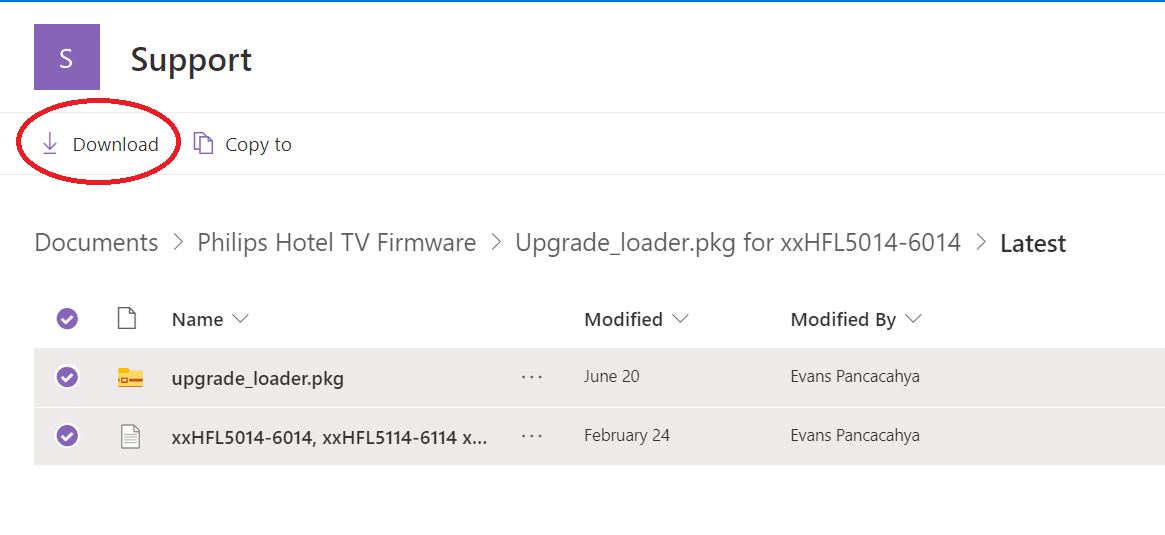Navigate to Philips Hotel TV Firmware breadcrumb
The image size is (1165, 535).
336,242
